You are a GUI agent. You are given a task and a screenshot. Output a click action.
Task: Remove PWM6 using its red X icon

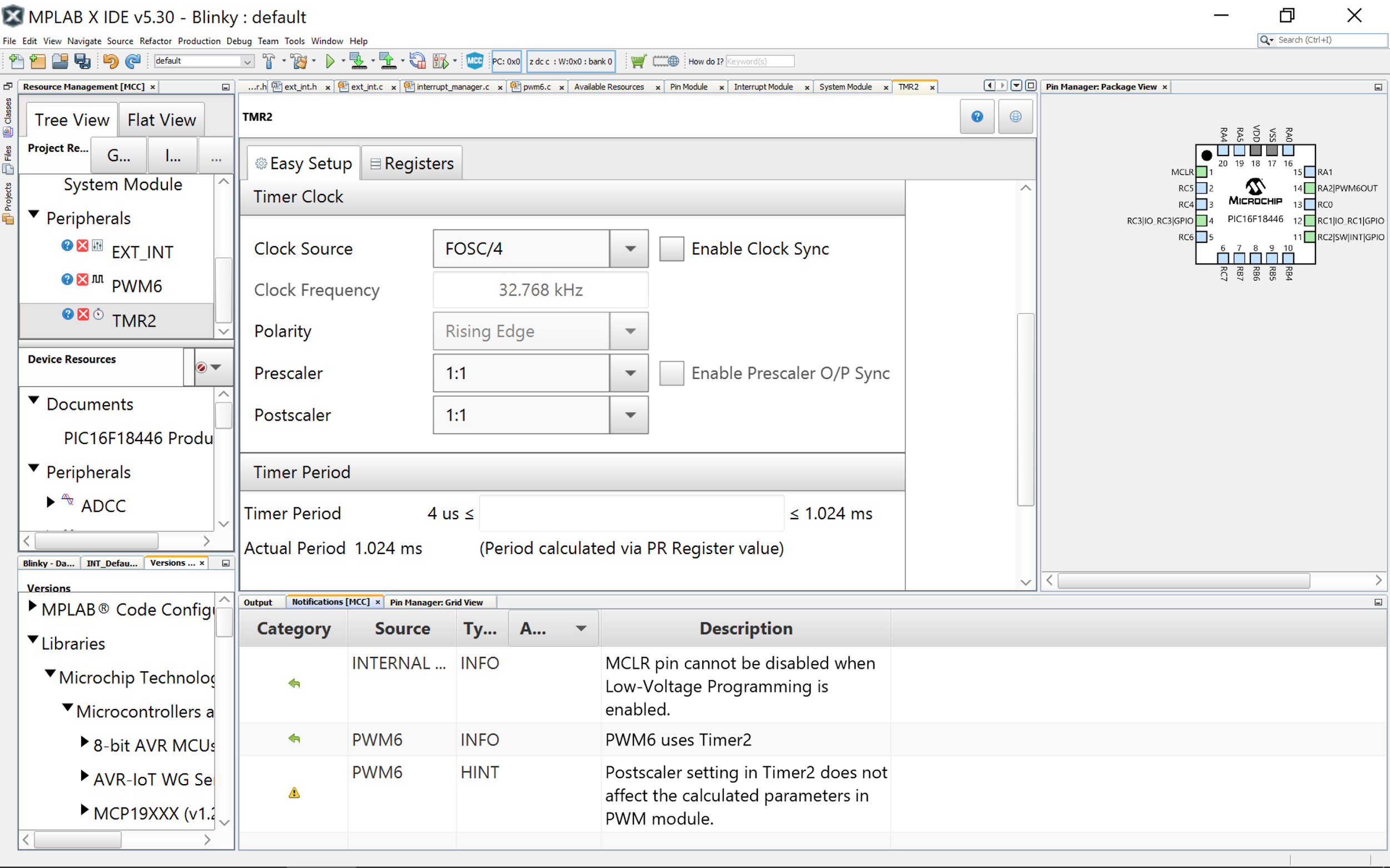point(83,280)
